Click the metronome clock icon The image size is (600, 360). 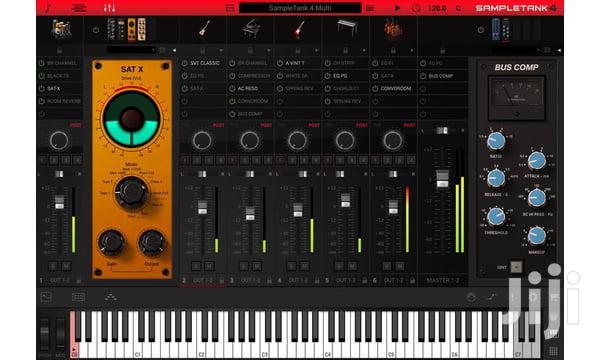pos(416,8)
